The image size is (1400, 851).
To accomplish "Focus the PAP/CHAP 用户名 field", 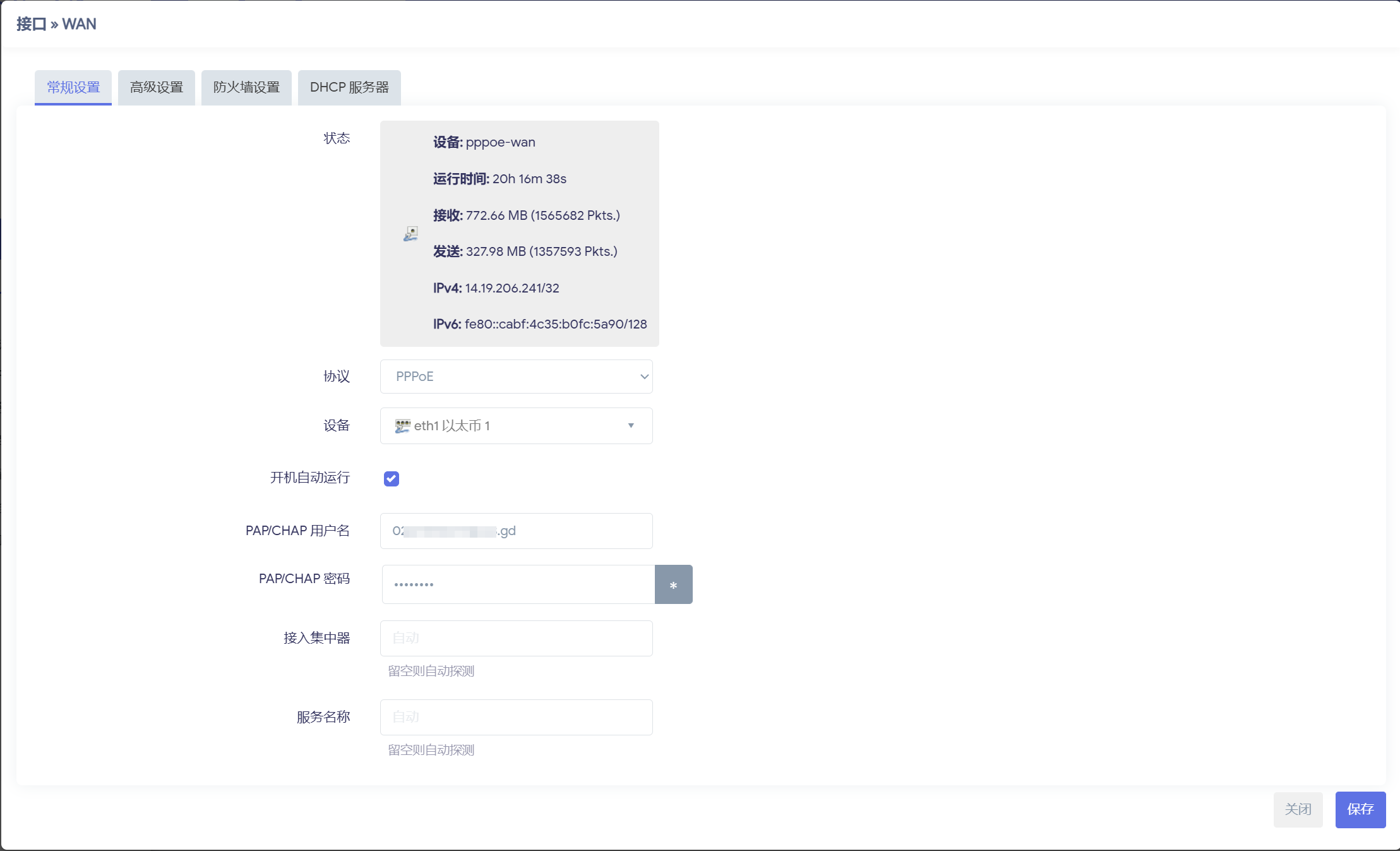I will pos(568,531).
